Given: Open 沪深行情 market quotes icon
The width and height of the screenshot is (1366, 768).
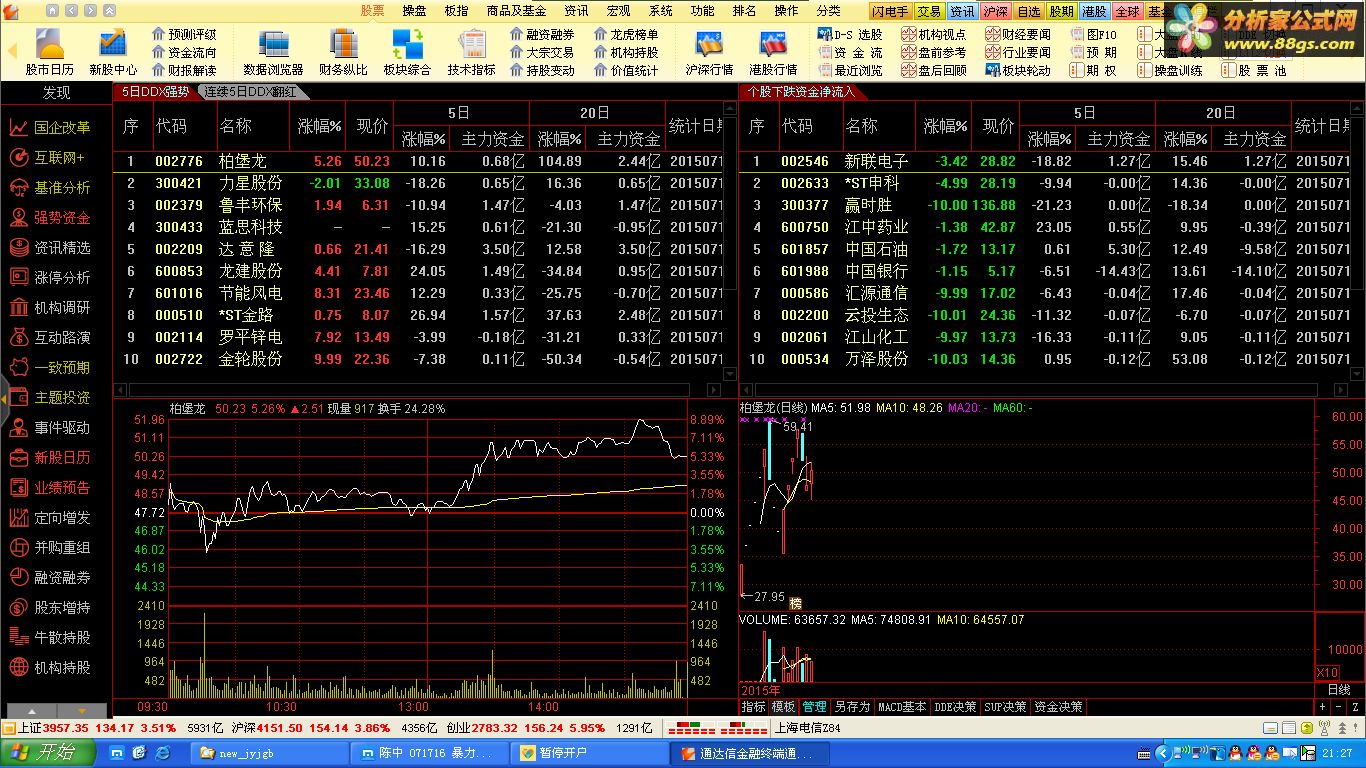Looking at the screenshot, I should click(709, 52).
